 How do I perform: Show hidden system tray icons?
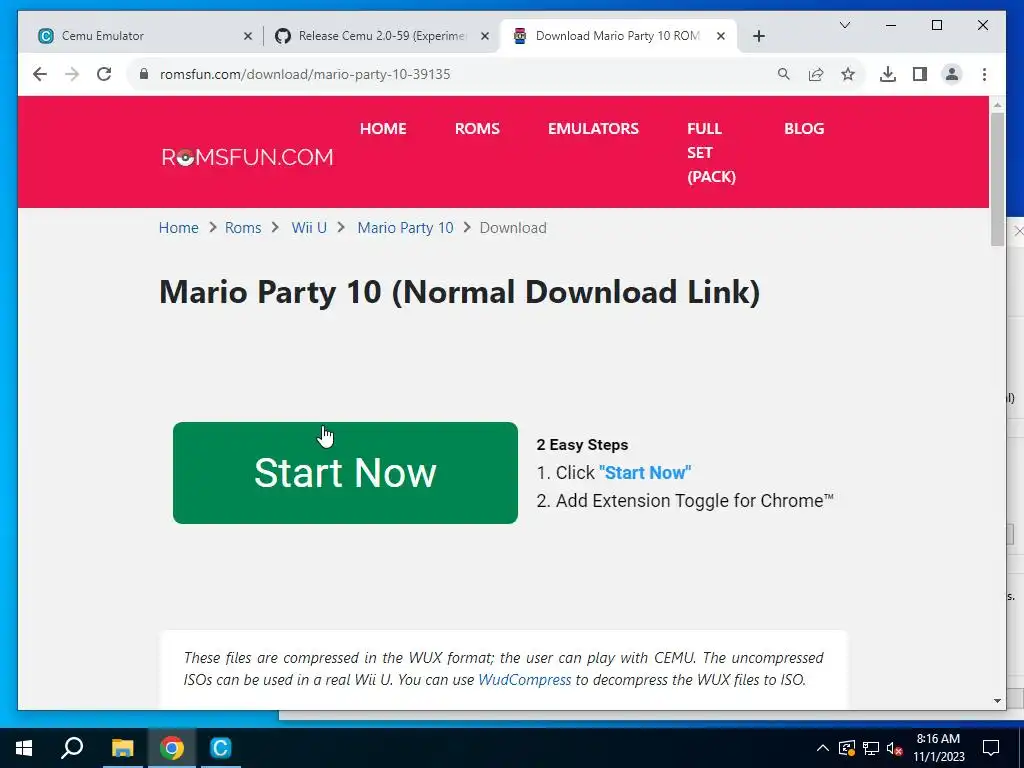coord(823,748)
